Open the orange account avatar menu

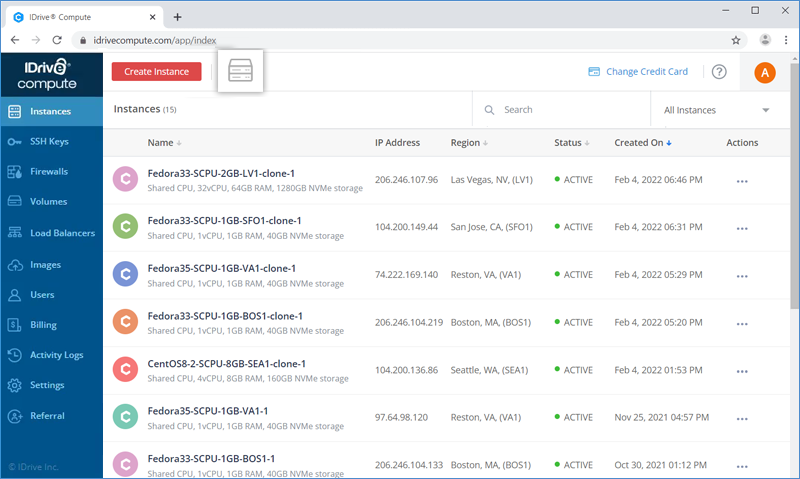click(765, 73)
